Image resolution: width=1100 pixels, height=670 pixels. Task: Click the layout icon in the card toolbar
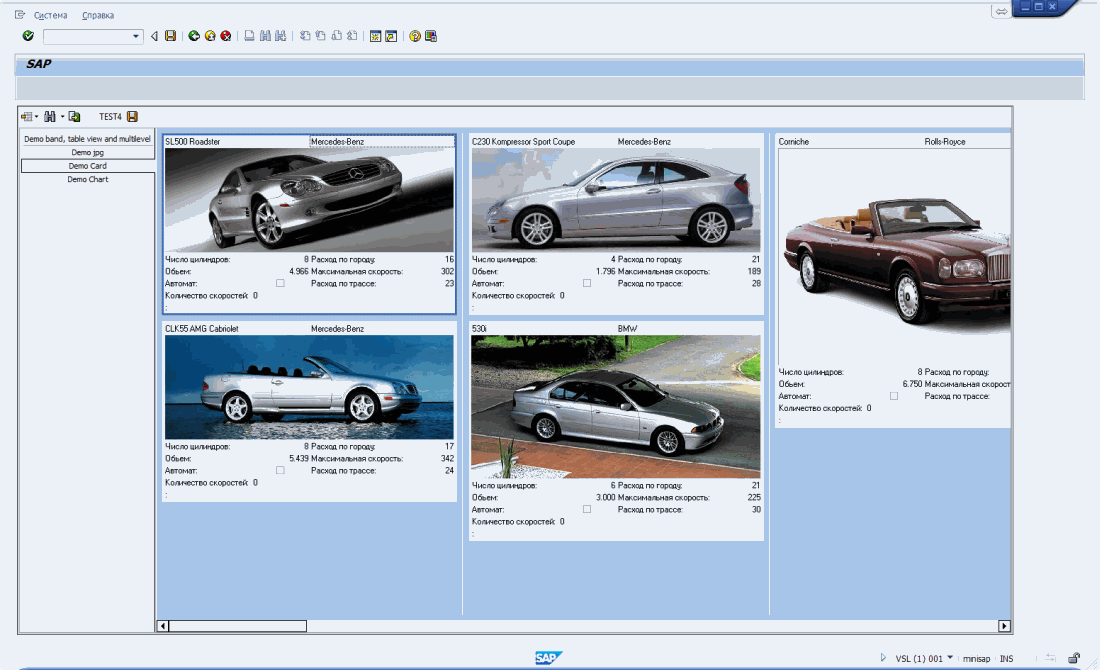click(x=27, y=116)
